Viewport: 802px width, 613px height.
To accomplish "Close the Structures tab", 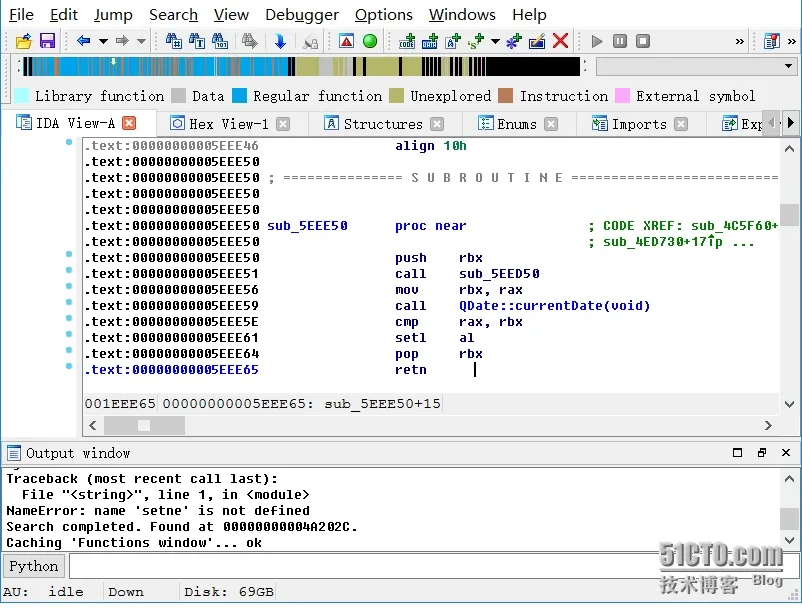I will coord(437,124).
